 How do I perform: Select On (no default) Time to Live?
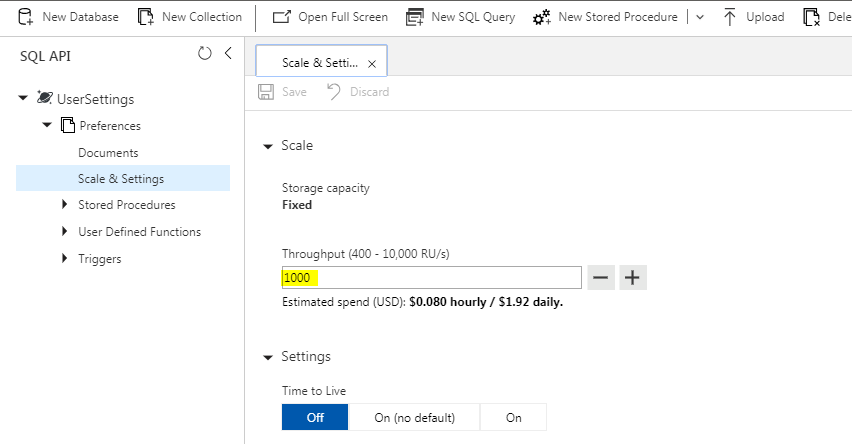click(x=414, y=417)
